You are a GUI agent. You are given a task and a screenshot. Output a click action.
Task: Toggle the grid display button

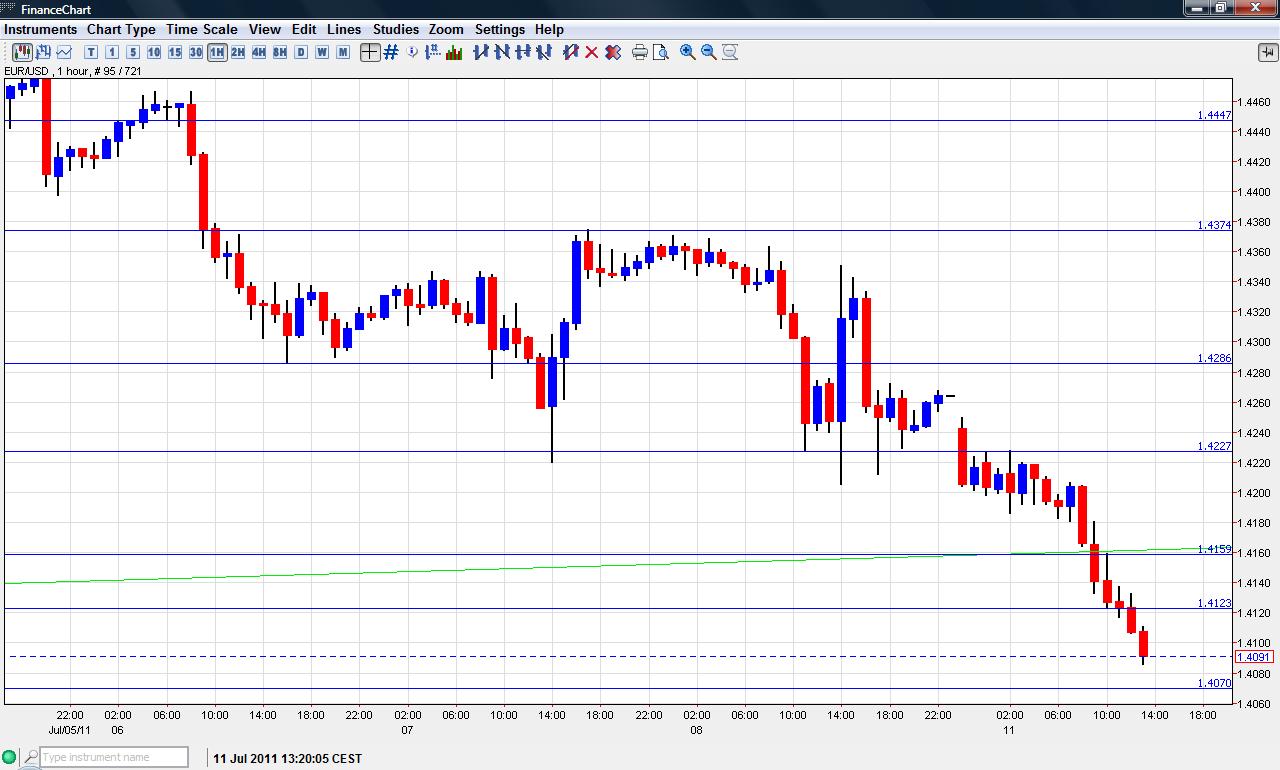[x=391, y=52]
